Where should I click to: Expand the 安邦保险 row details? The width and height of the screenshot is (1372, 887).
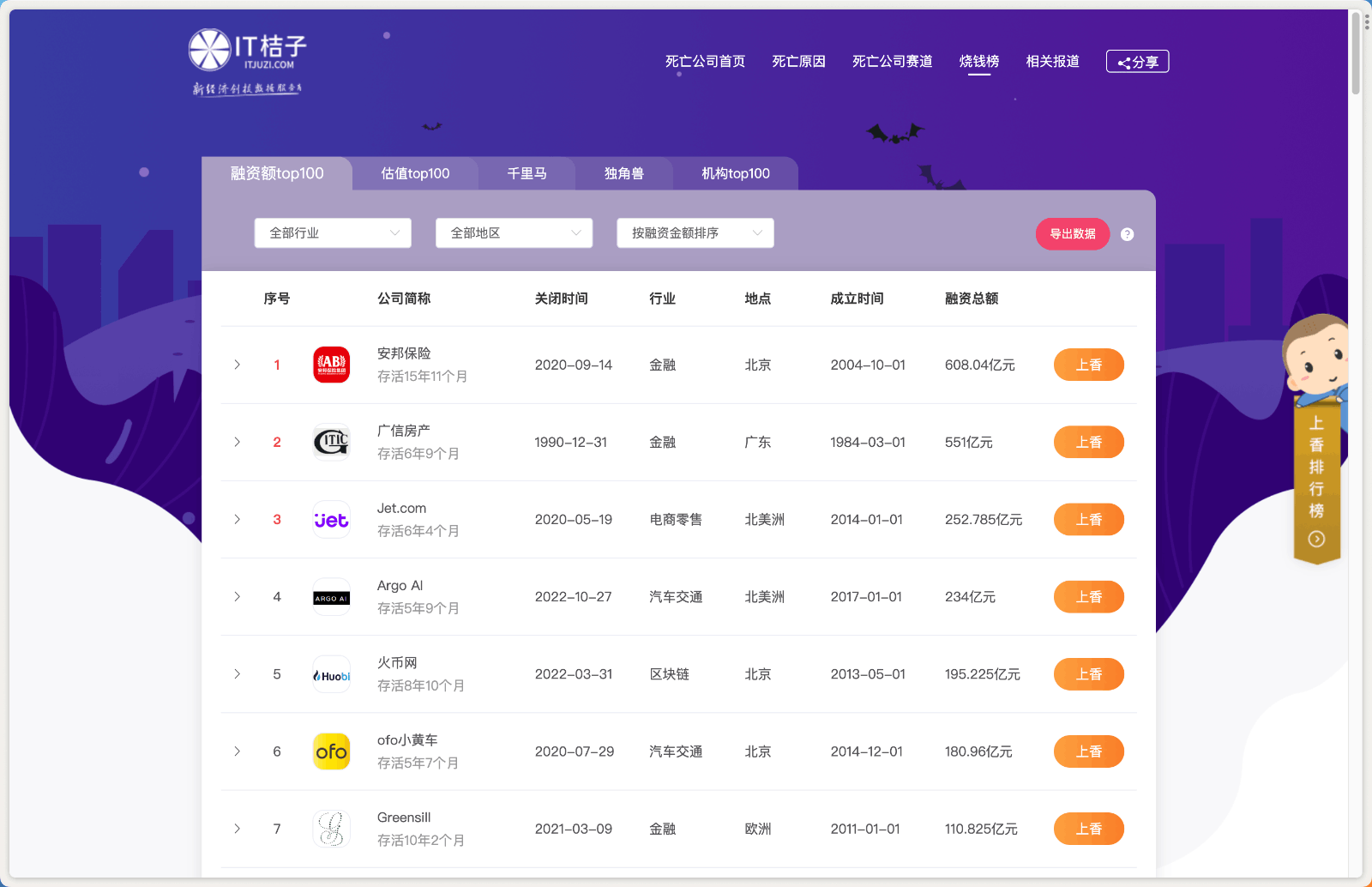click(x=238, y=365)
